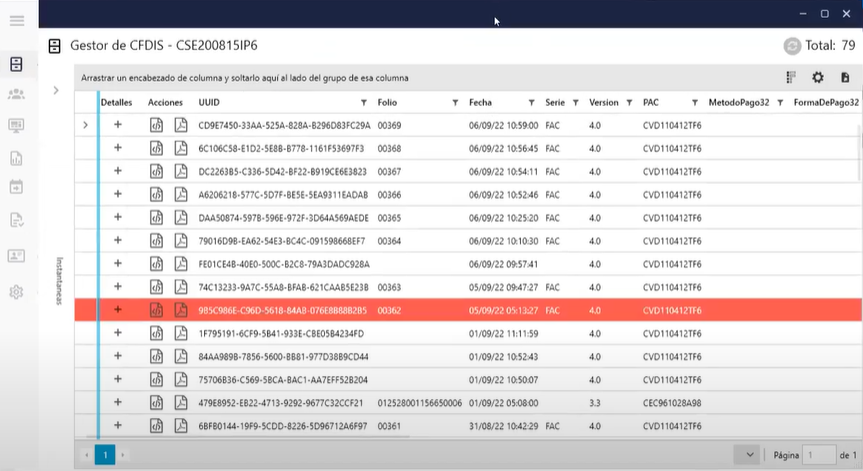Open the hamburger menu in the sidebar
This screenshot has width=863, height=471.
(x=17, y=21)
